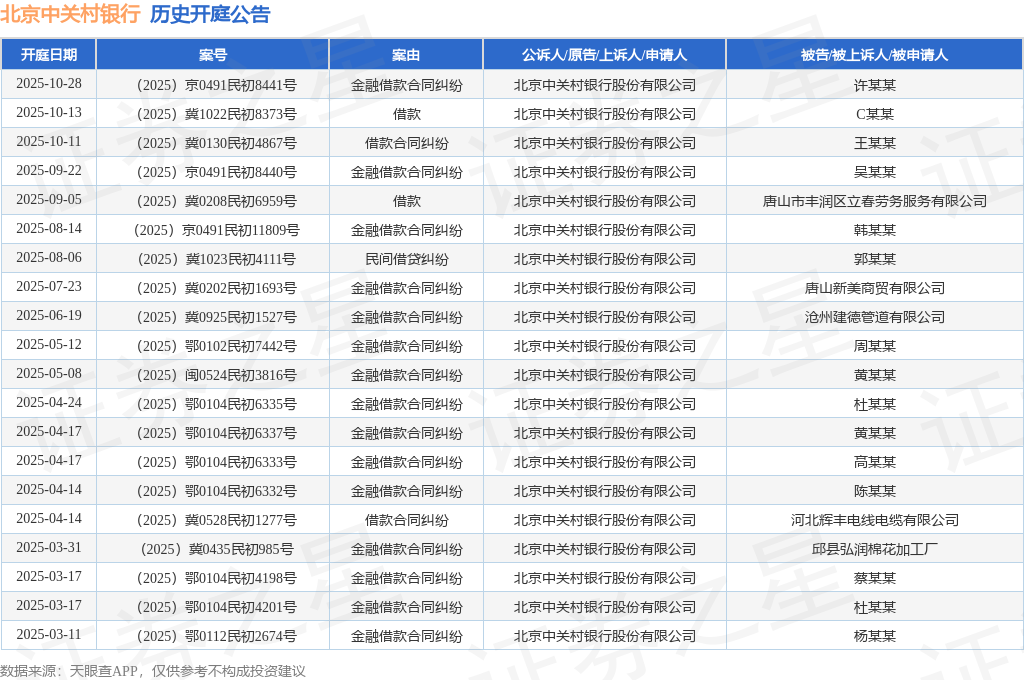Click the 案号 column header
1024x680 pixels.
[213, 55]
